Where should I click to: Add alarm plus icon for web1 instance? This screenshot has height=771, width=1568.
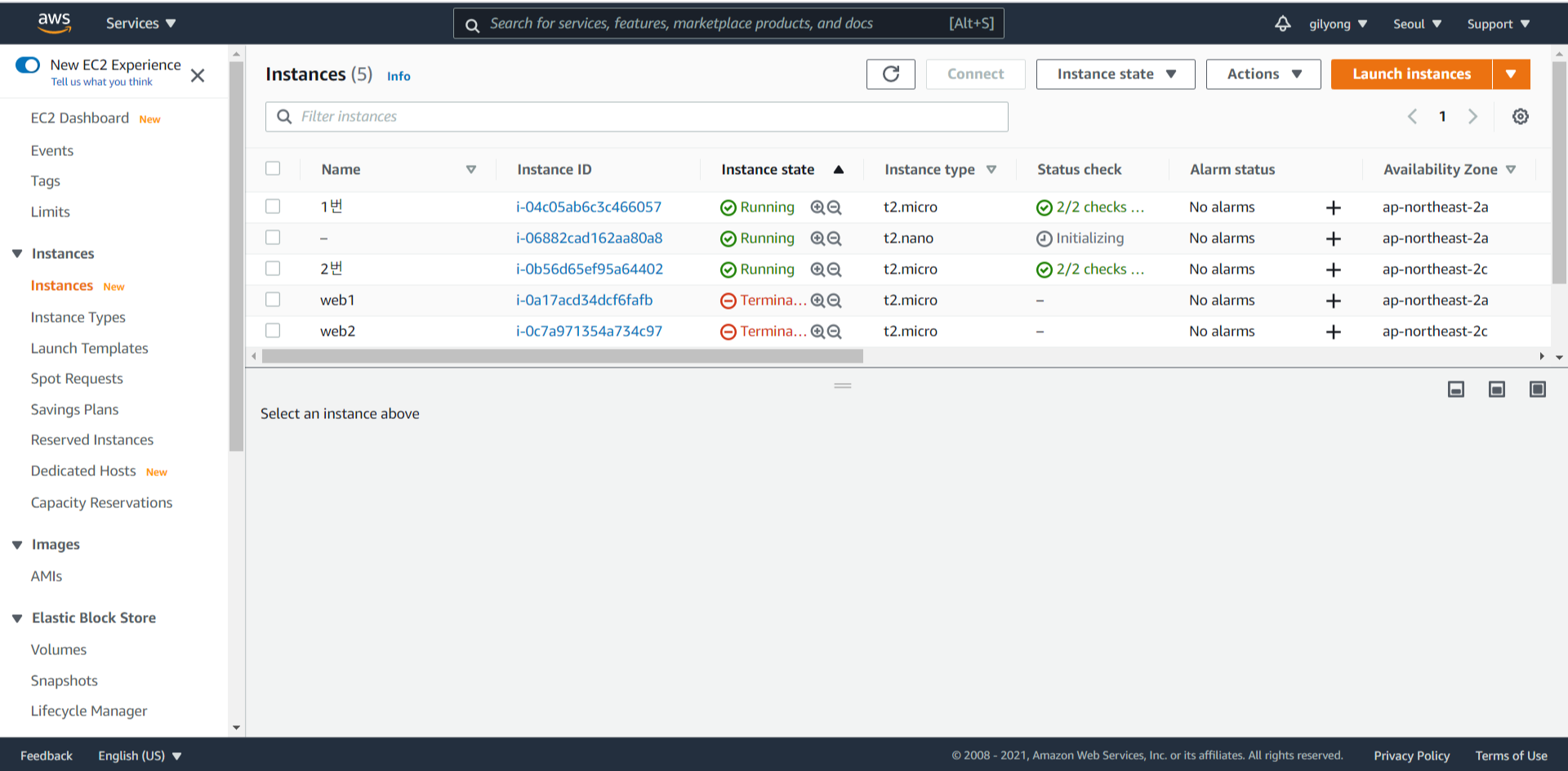pyautogui.click(x=1334, y=301)
